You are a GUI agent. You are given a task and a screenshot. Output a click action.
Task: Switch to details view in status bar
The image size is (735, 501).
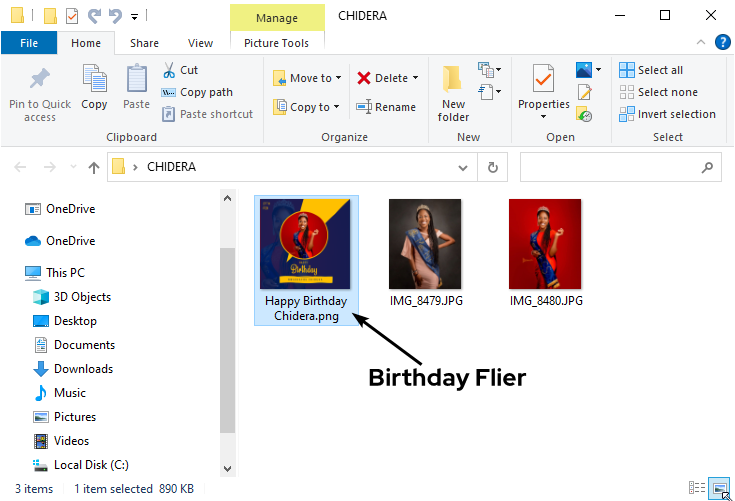tap(696, 489)
